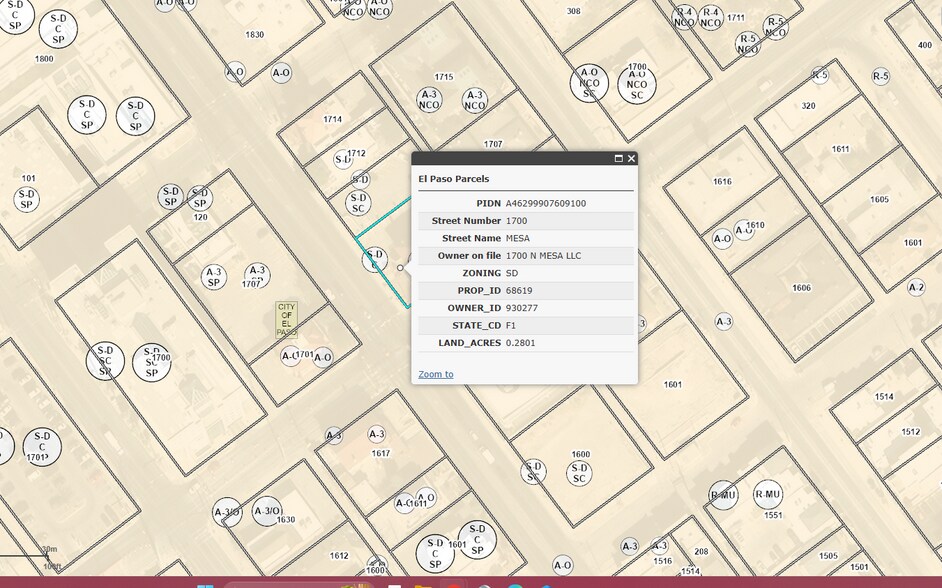This screenshot has height=588, width=942.
Task: Click the City of El Paso map label
Action: tap(287, 319)
